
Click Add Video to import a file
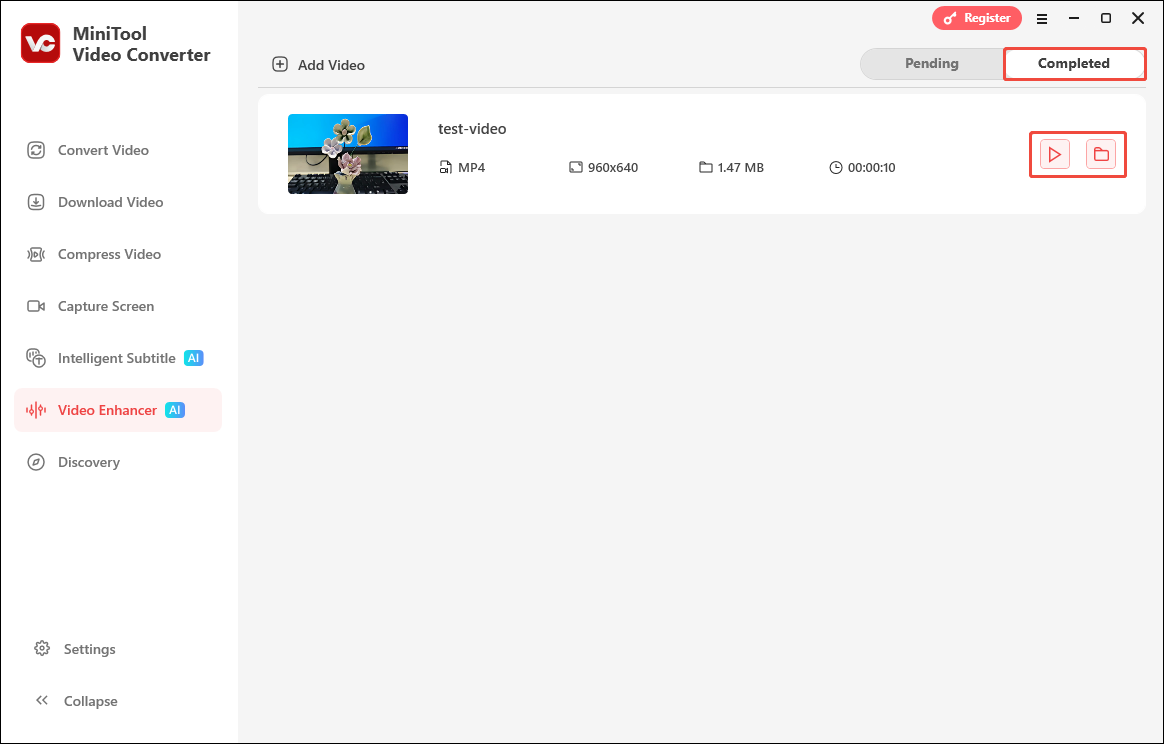[318, 64]
